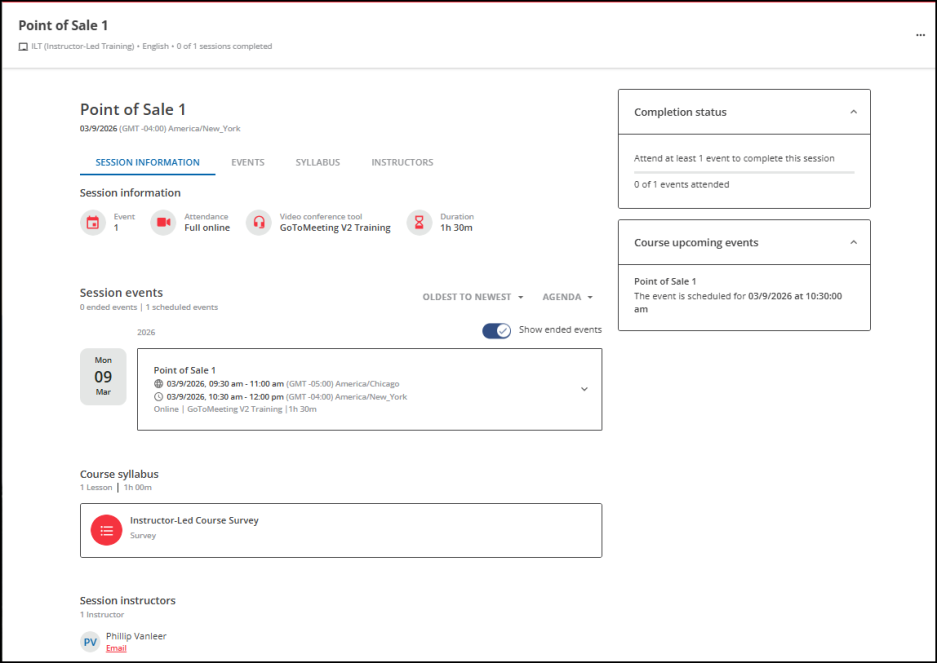Screen dimensions: 937x663
Task: Click the hourglass Duration icon
Action: point(420,223)
